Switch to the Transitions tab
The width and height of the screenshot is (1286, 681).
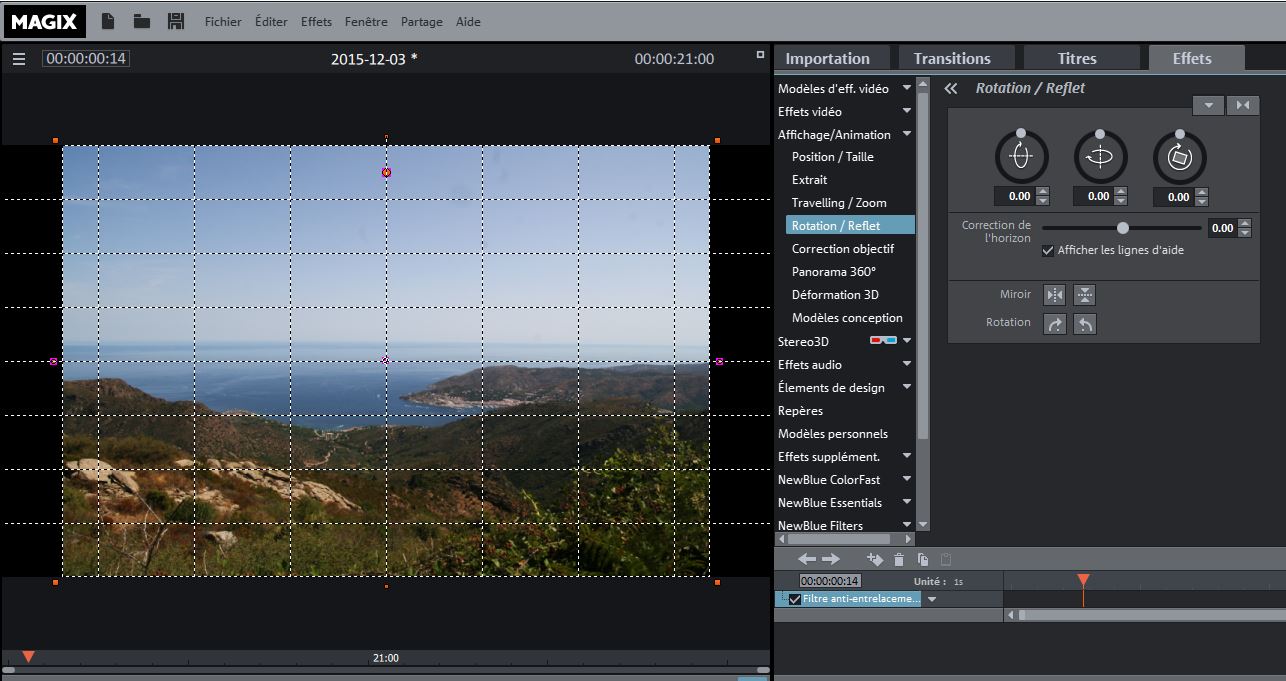pos(952,58)
